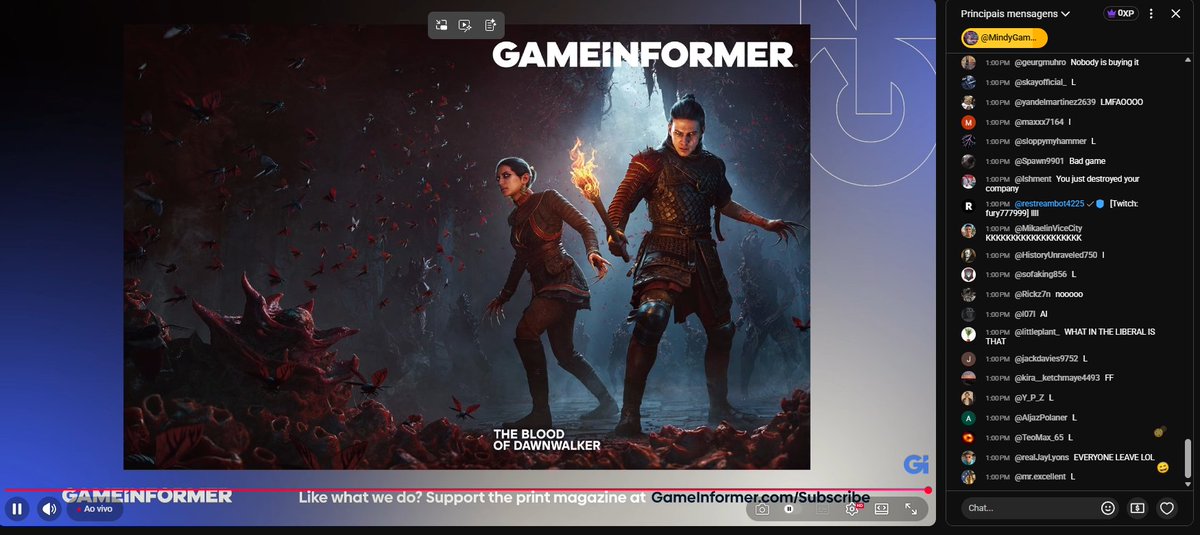Click the @sofaking856 username

[1040, 274]
